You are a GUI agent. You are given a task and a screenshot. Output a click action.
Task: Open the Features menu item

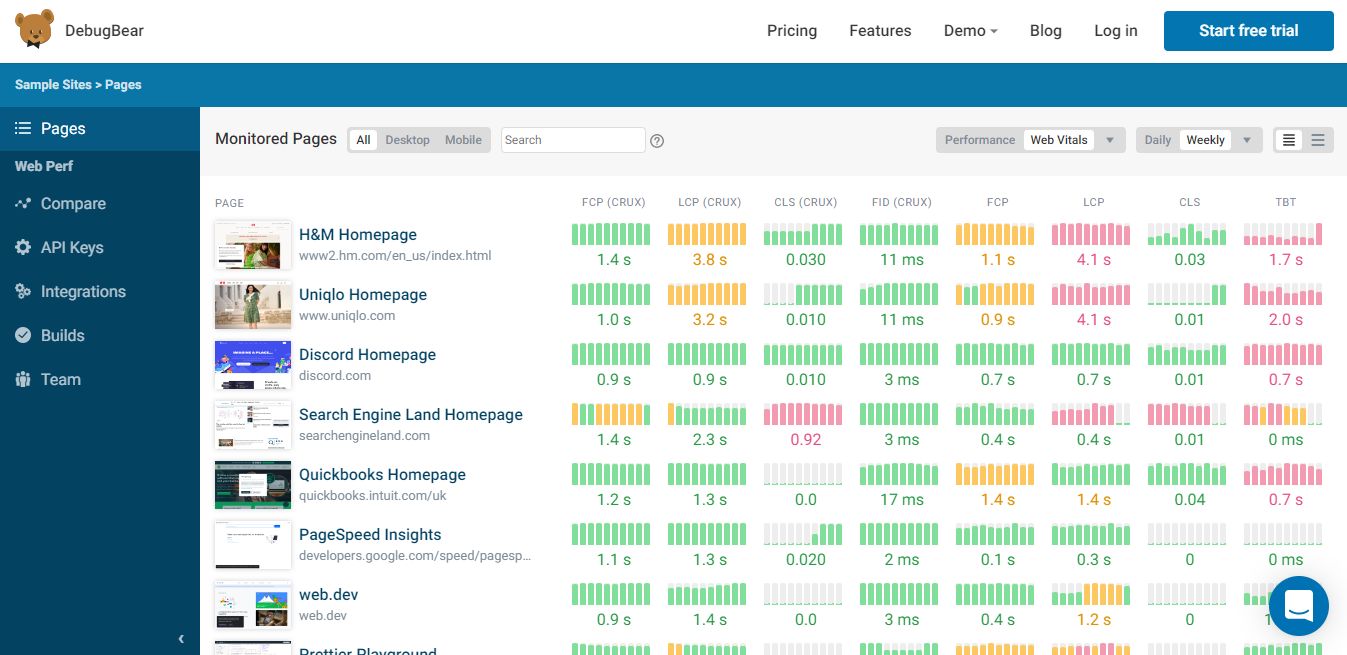(x=880, y=31)
